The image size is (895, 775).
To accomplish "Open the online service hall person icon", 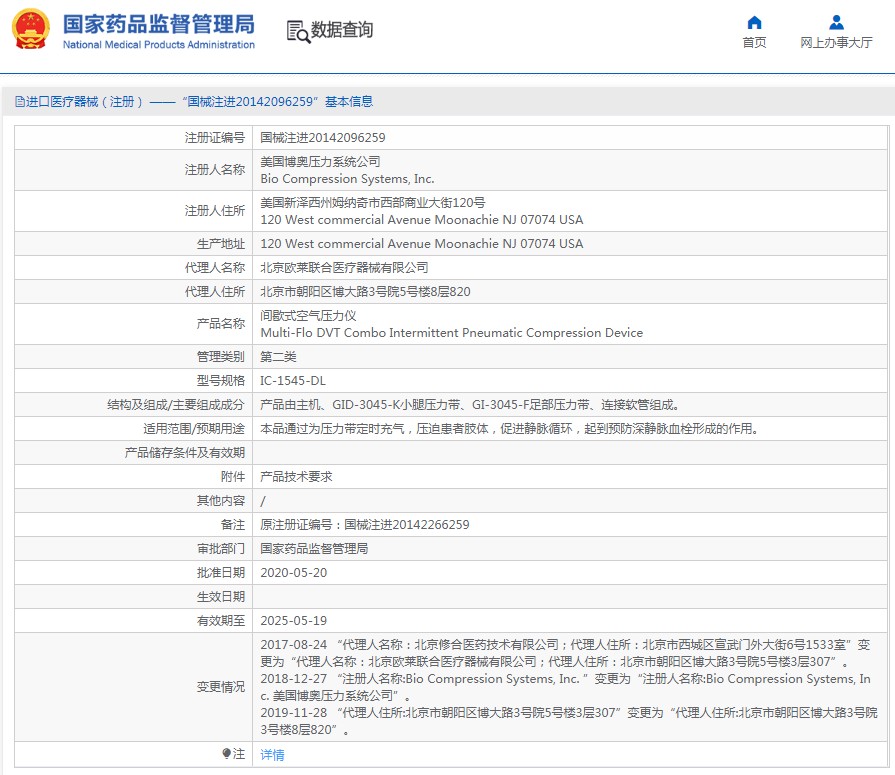I will coord(836,23).
